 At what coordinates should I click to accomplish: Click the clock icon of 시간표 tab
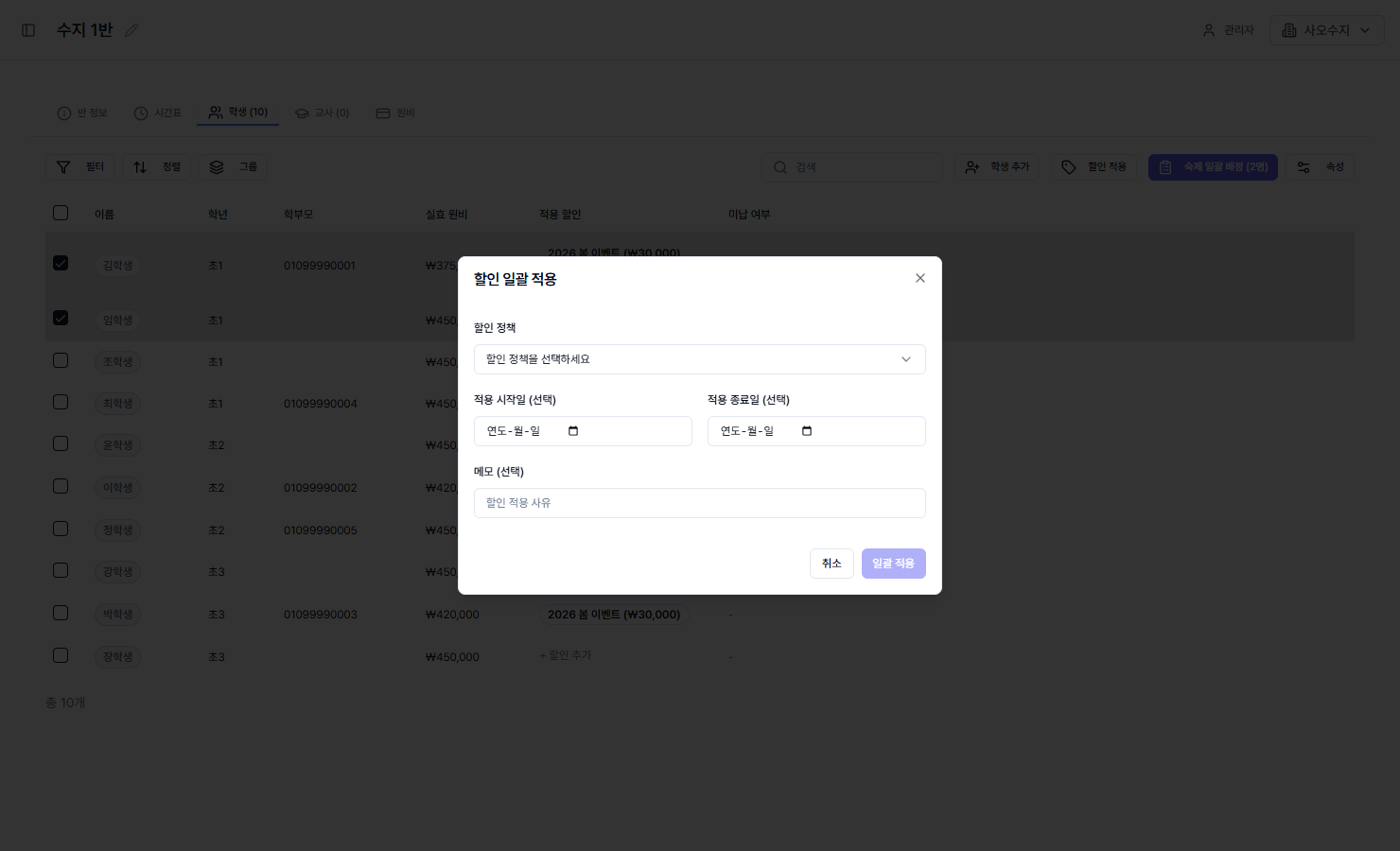[141, 113]
